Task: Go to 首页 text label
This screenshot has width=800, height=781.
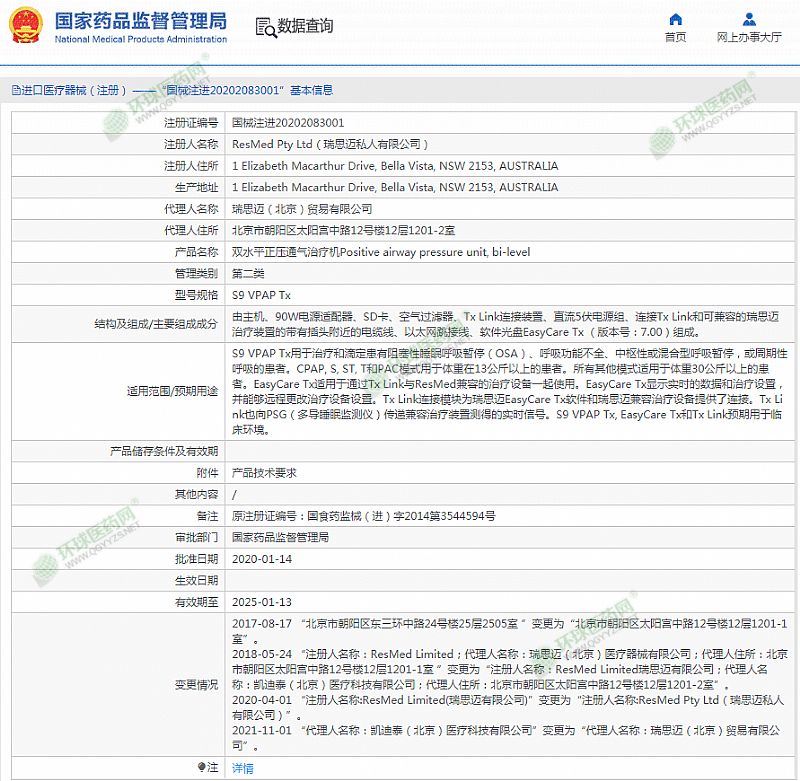Action: click(x=675, y=38)
